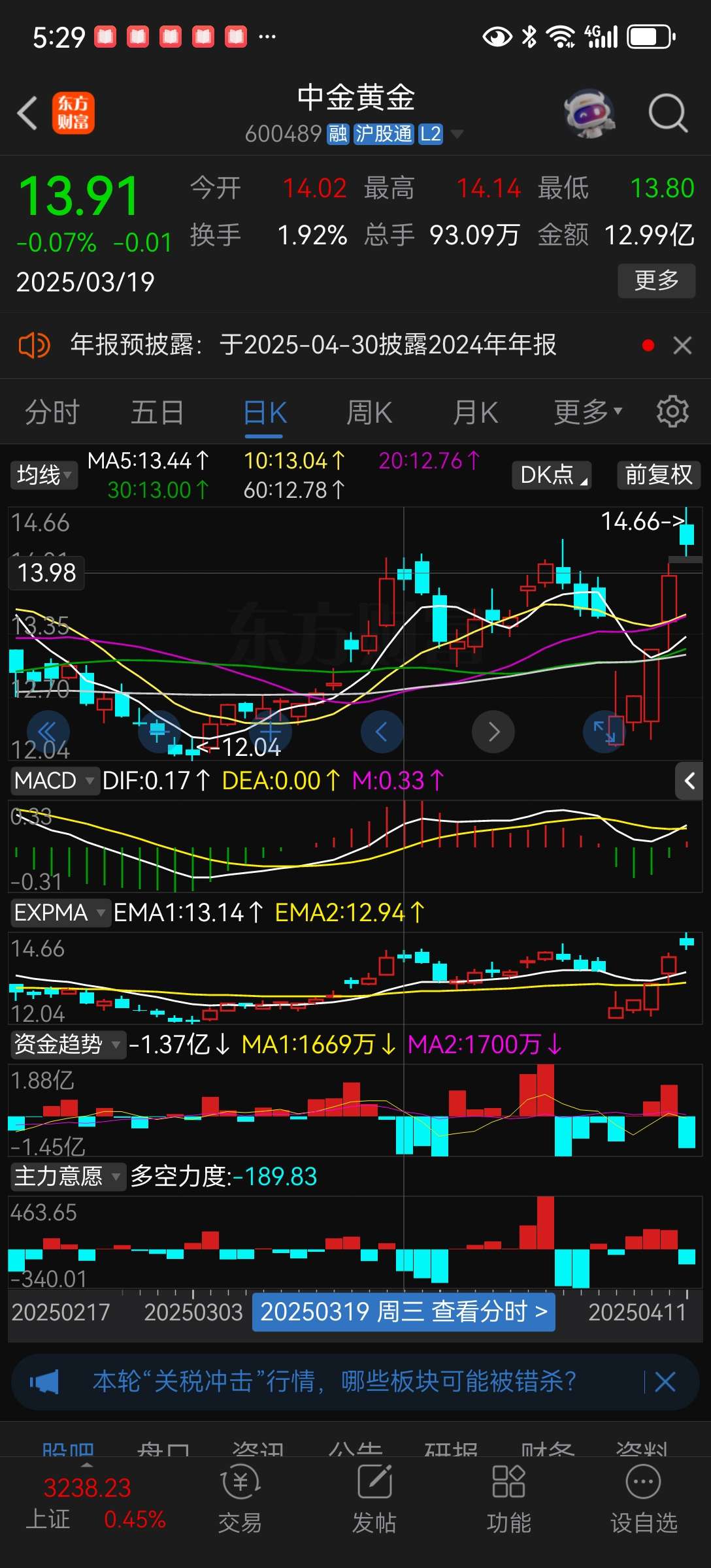Change 前复权 adjustment setting
Screen dimensions: 711x1568
coord(659,475)
